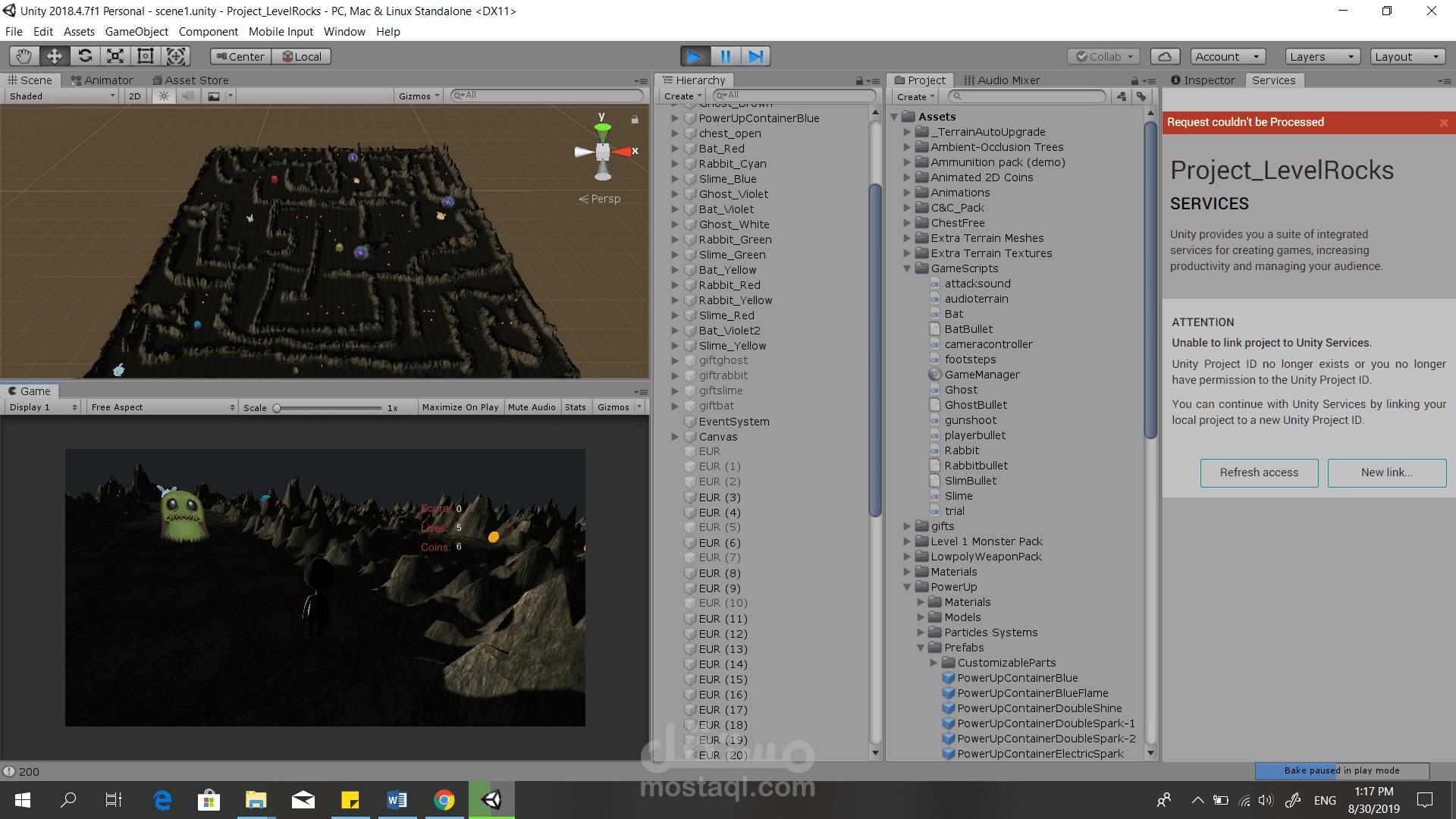1456x819 pixels.
Task: Toggle 2D mode in the Scene view
Action: [134, 96]
